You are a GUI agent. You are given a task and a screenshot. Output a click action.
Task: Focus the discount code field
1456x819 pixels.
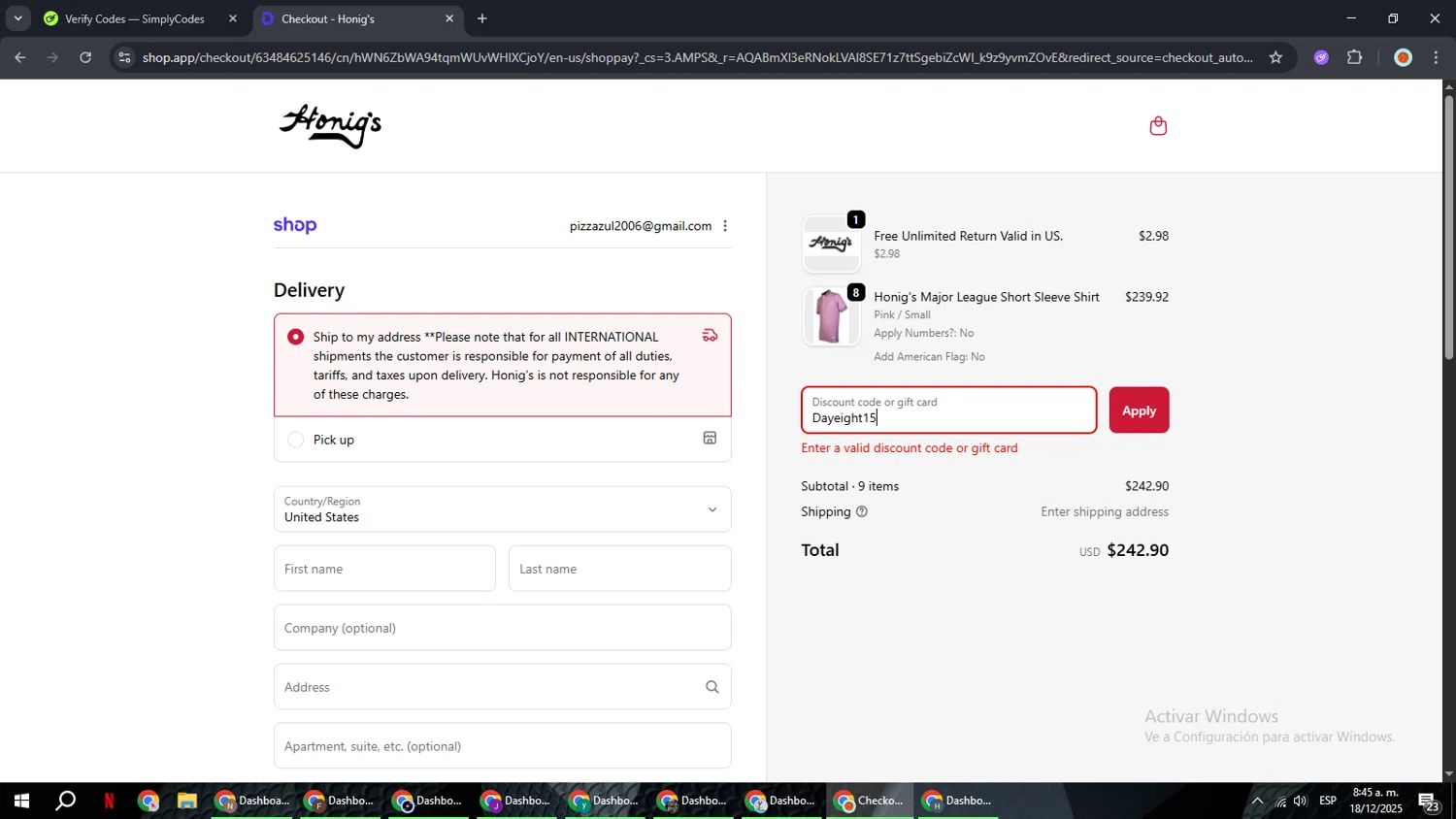pos(948,410)
